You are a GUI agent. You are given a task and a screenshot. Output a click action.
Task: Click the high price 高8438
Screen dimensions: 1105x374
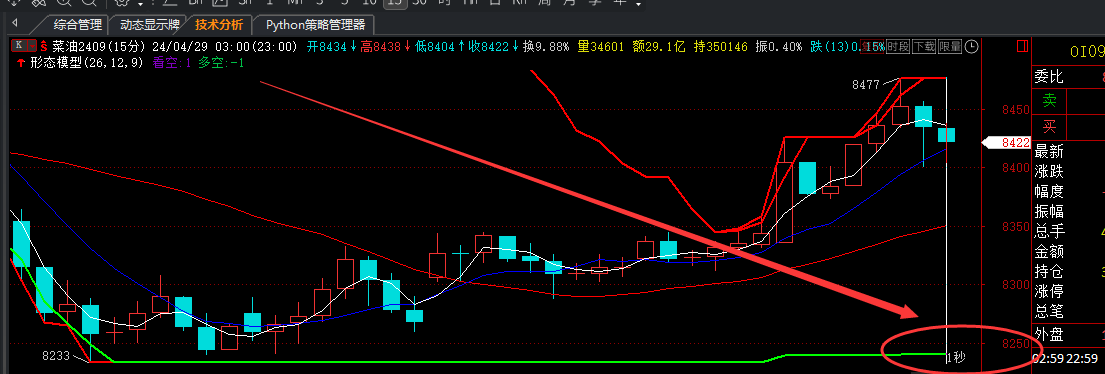pyautogui.click(x=381, y=46)
